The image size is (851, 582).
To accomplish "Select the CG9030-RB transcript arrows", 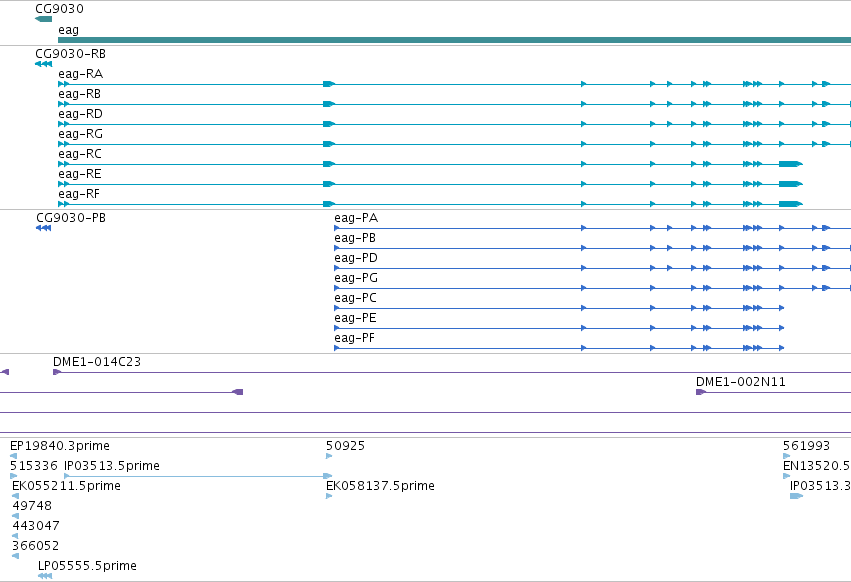I will click(43, 64).
